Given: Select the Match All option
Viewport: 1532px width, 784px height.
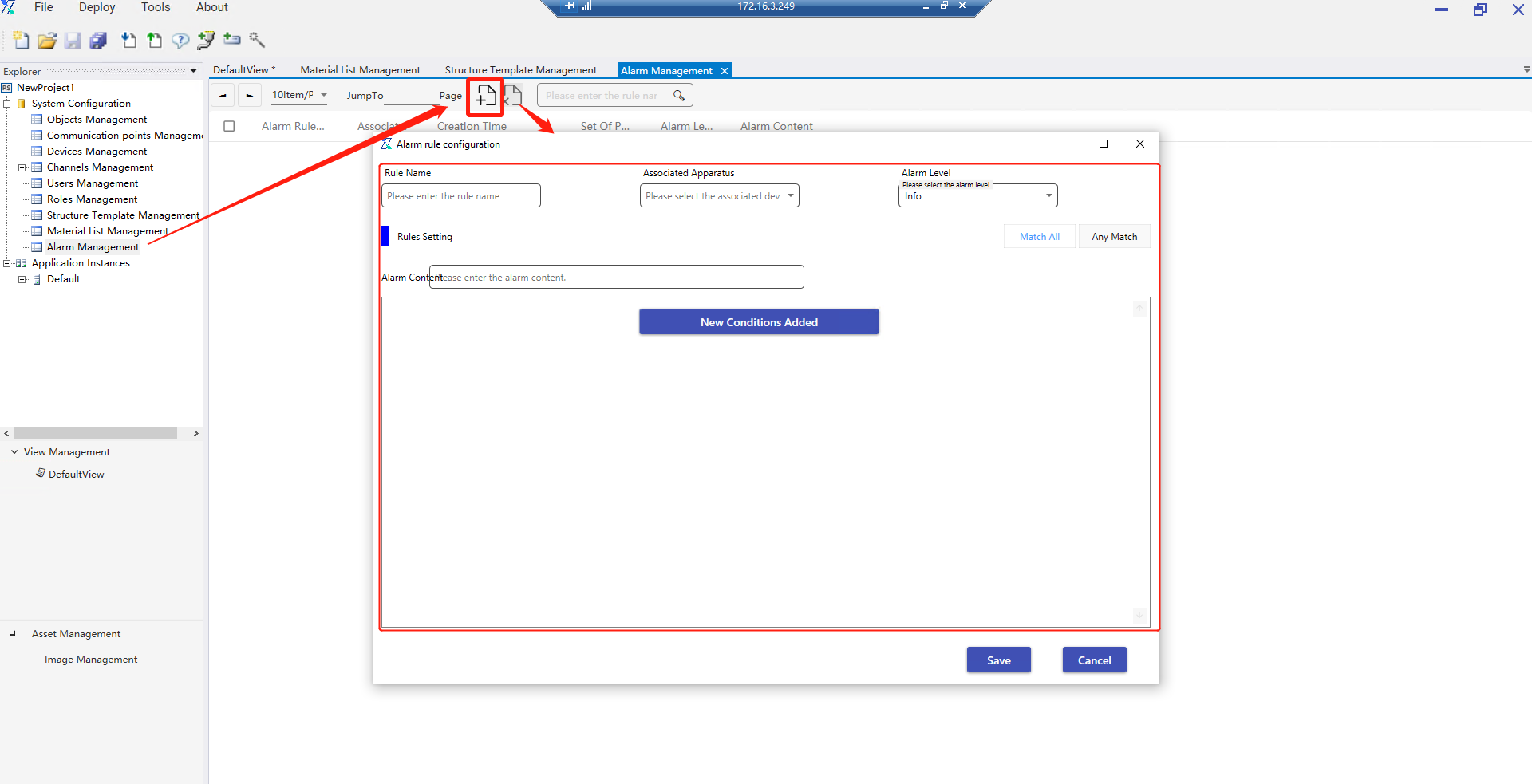Looking at the screenshot, I should coord(1040,237).
